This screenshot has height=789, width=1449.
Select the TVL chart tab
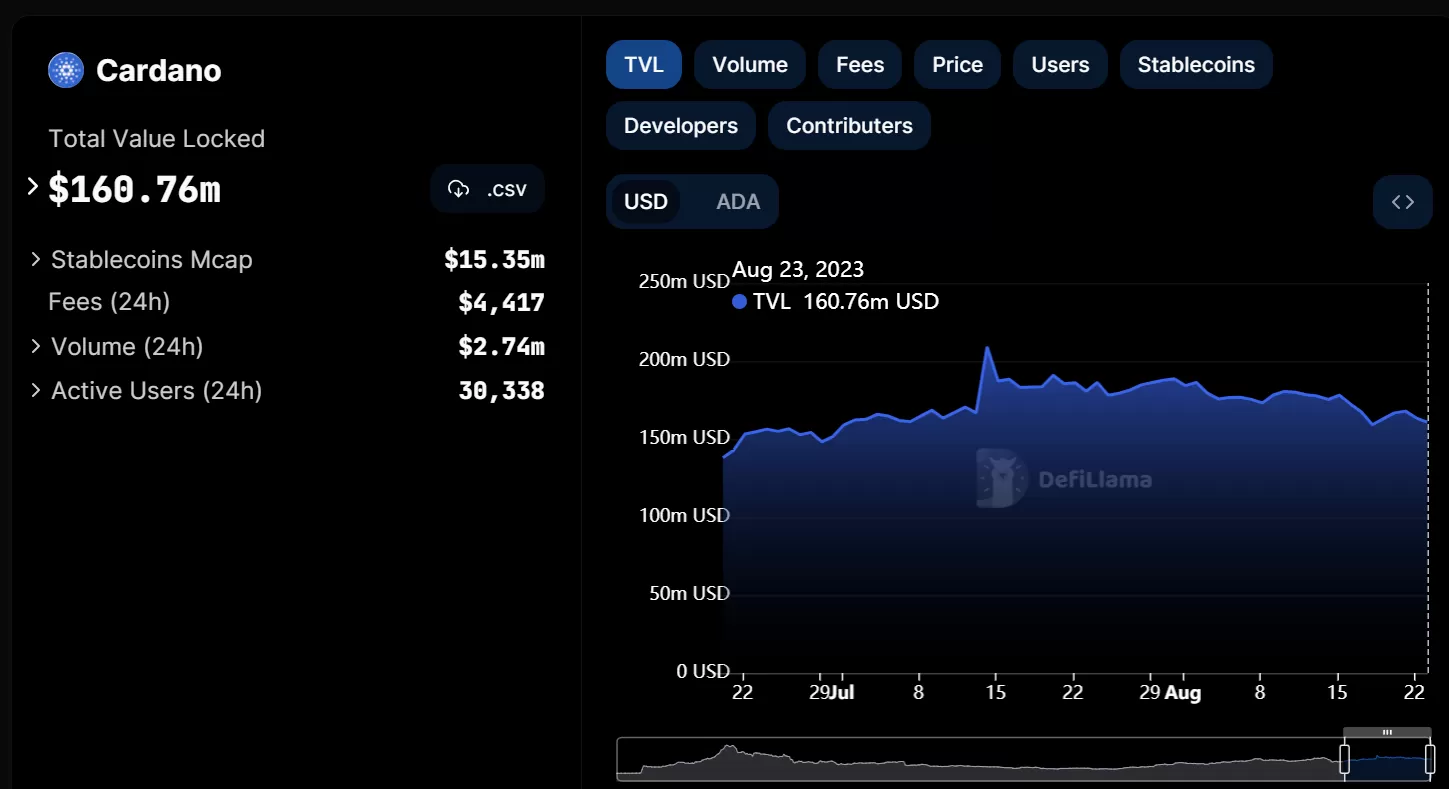coord(644,65)
